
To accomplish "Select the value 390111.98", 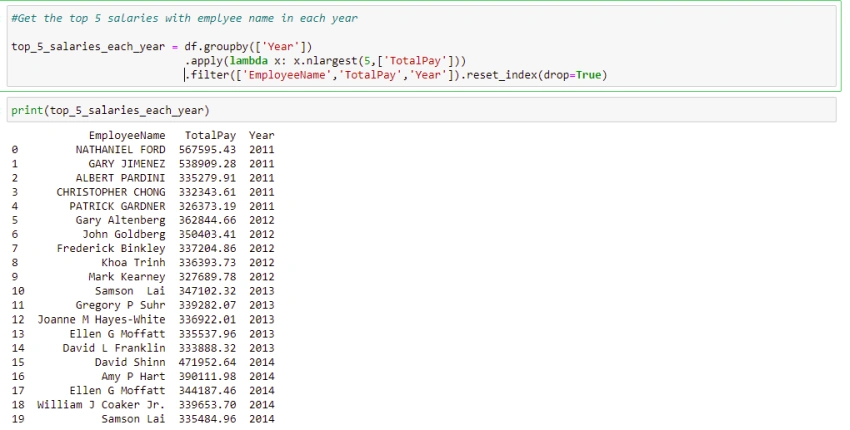I will 208,376.
